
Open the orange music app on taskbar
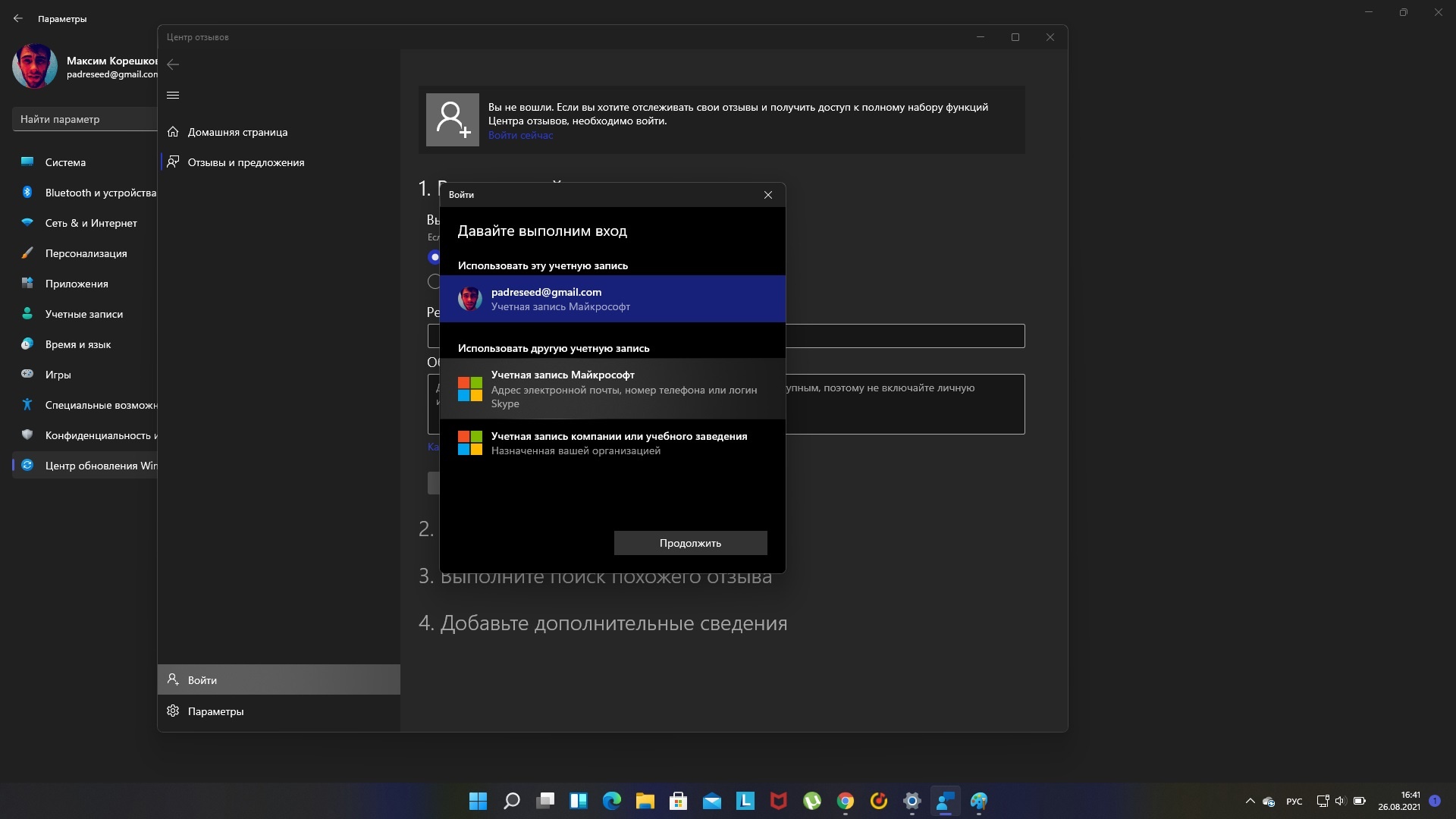point(879,801)
